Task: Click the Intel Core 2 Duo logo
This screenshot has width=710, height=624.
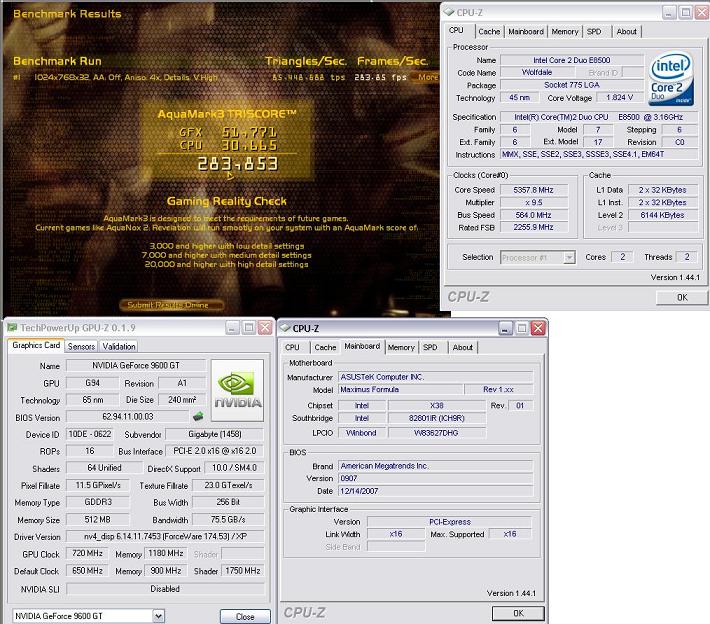Action: click(x=671, y=79)
